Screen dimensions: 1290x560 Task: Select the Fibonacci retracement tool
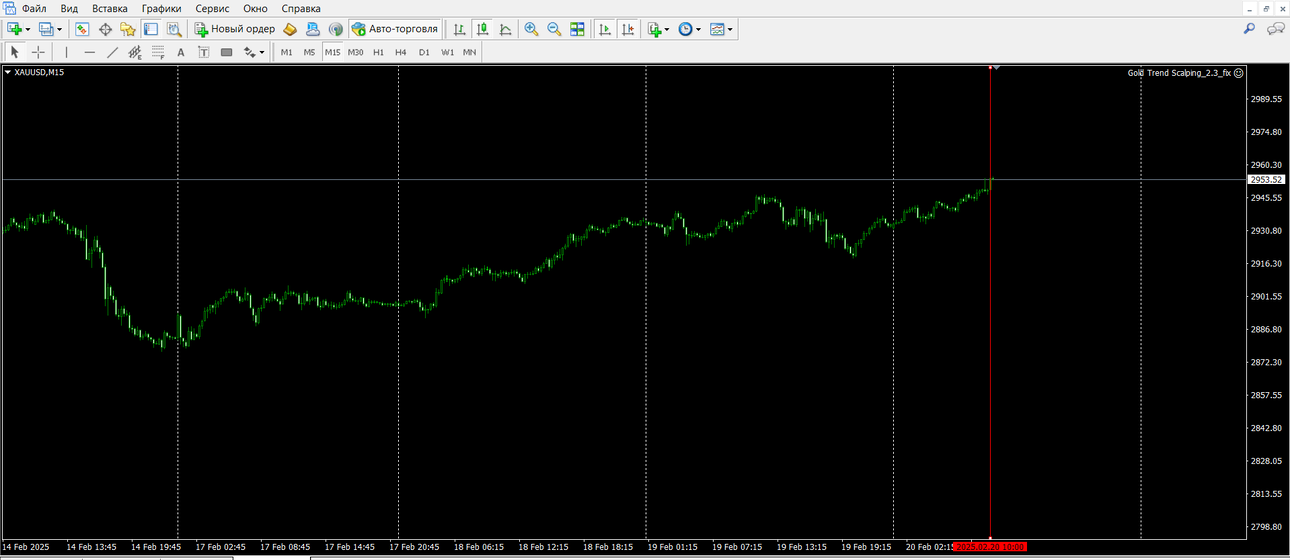pyautogui.click(x=158, y=52)
